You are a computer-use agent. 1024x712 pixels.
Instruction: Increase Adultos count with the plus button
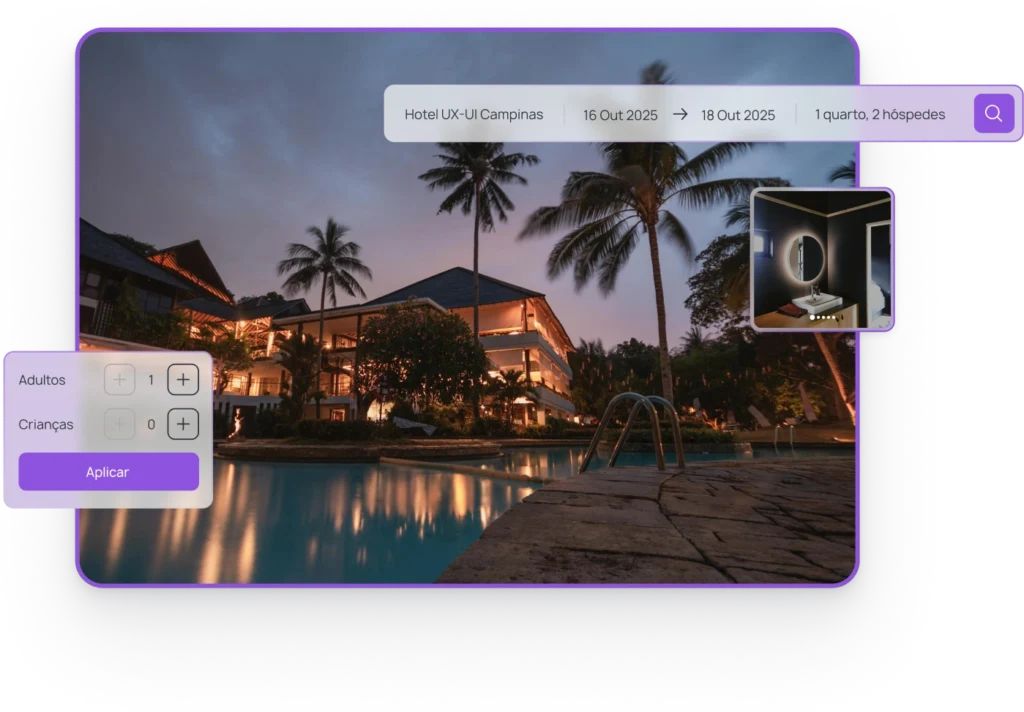pyautogui.click(x=183, y=380)
